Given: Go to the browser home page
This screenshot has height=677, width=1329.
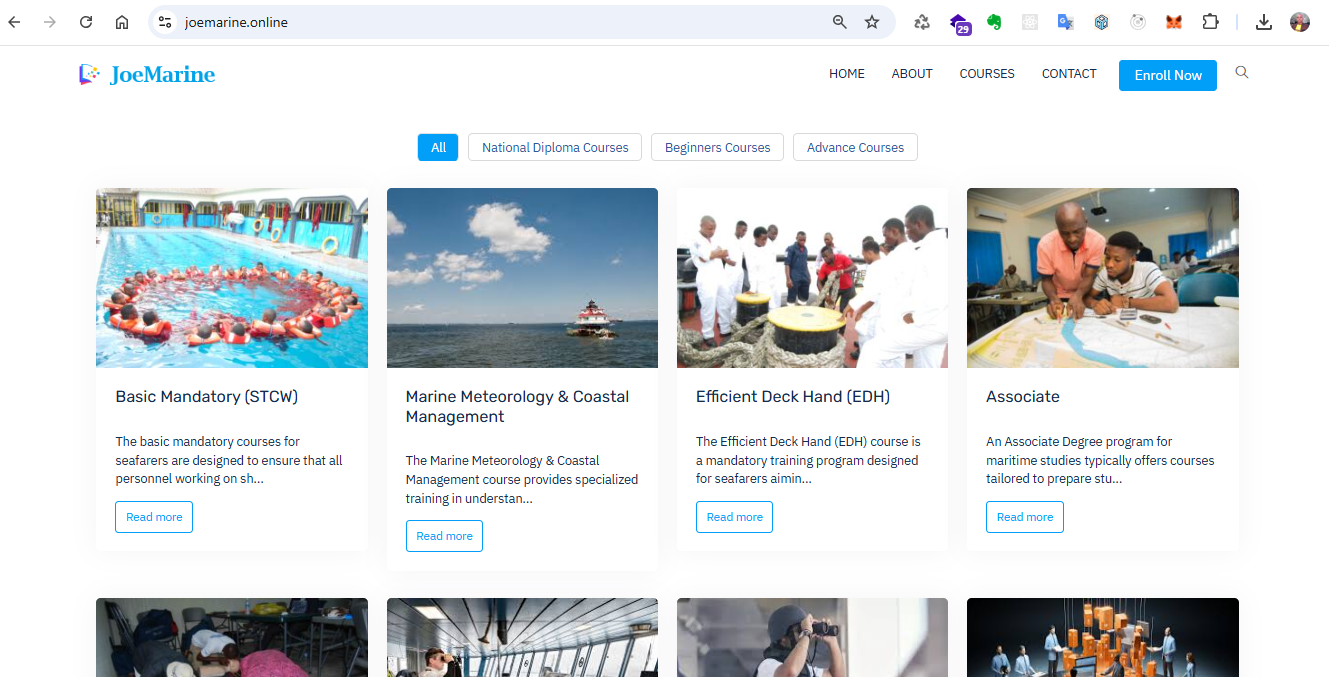Looking at the screenshot, I should pos(122,22).
